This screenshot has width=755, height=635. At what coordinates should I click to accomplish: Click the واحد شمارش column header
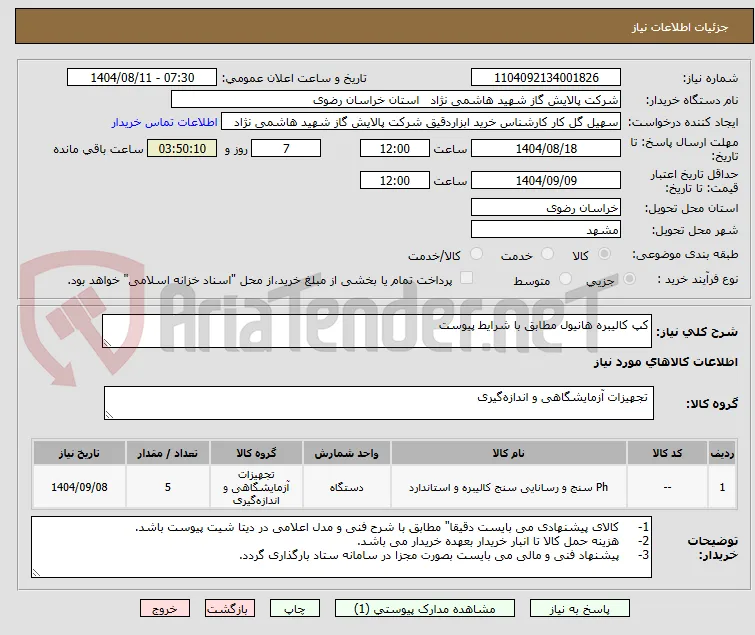[346, 453]
